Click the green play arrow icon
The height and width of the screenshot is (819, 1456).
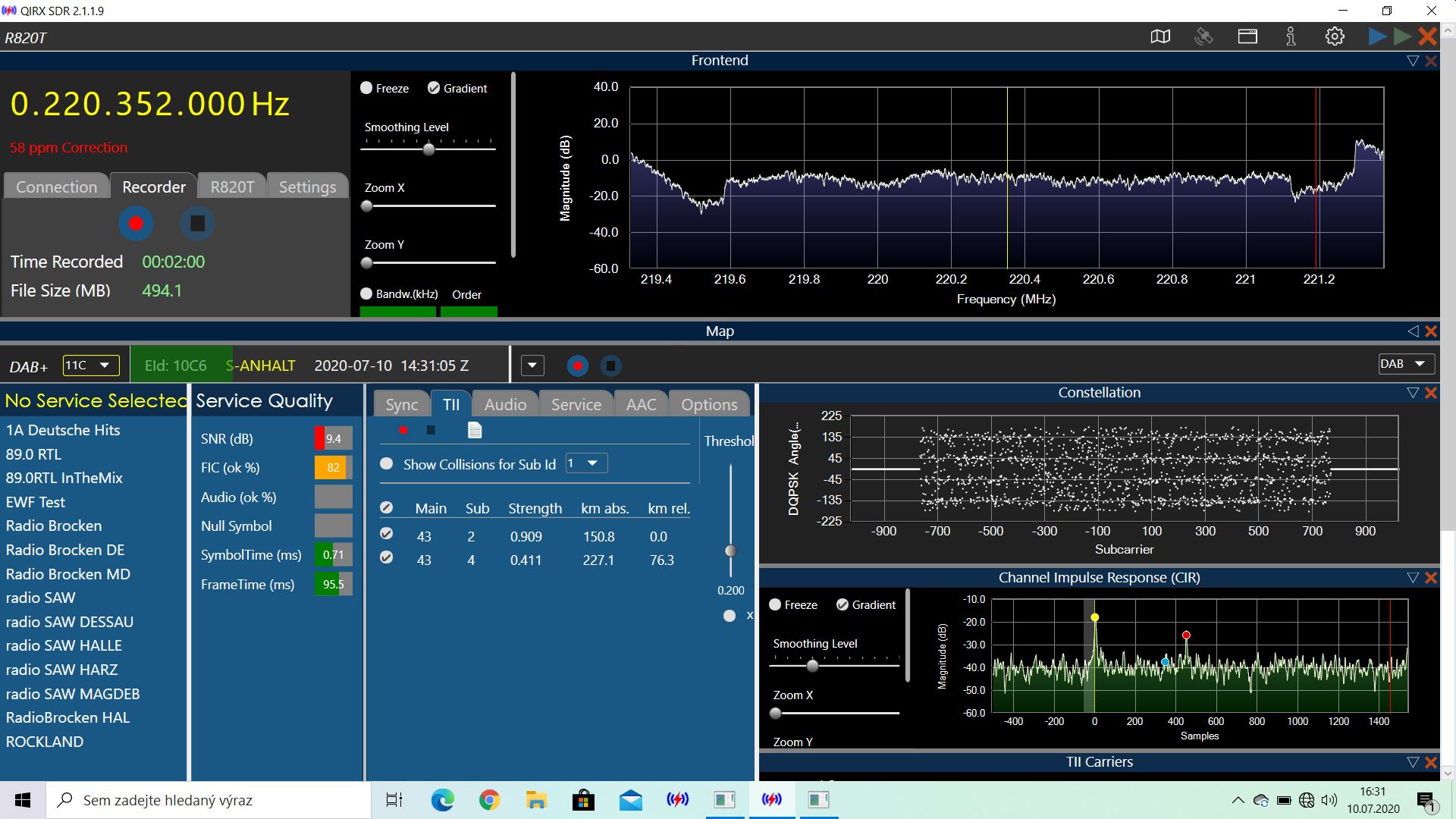point(1402,36)
